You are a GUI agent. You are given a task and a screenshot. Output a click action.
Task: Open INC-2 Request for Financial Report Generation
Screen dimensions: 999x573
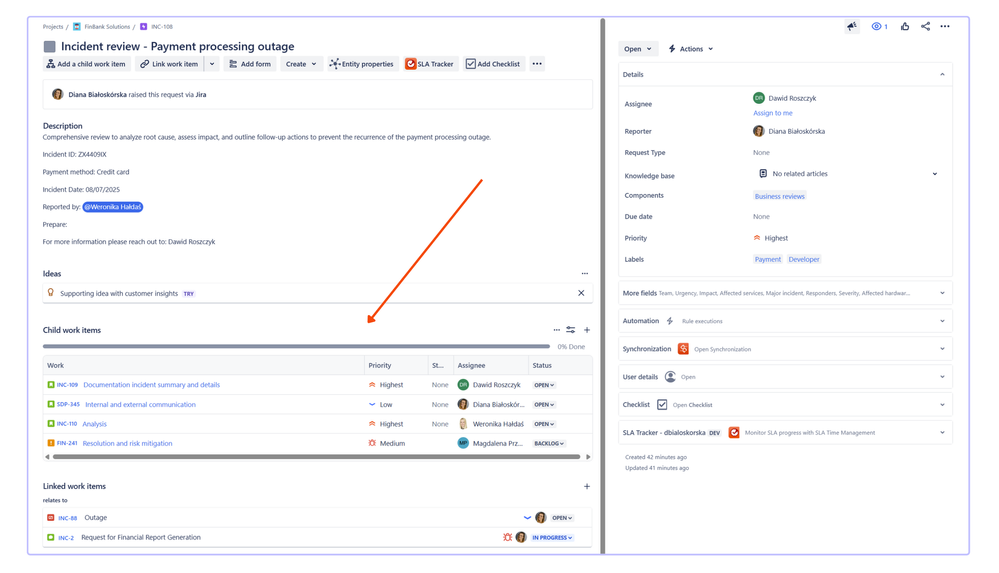[141, 537]
